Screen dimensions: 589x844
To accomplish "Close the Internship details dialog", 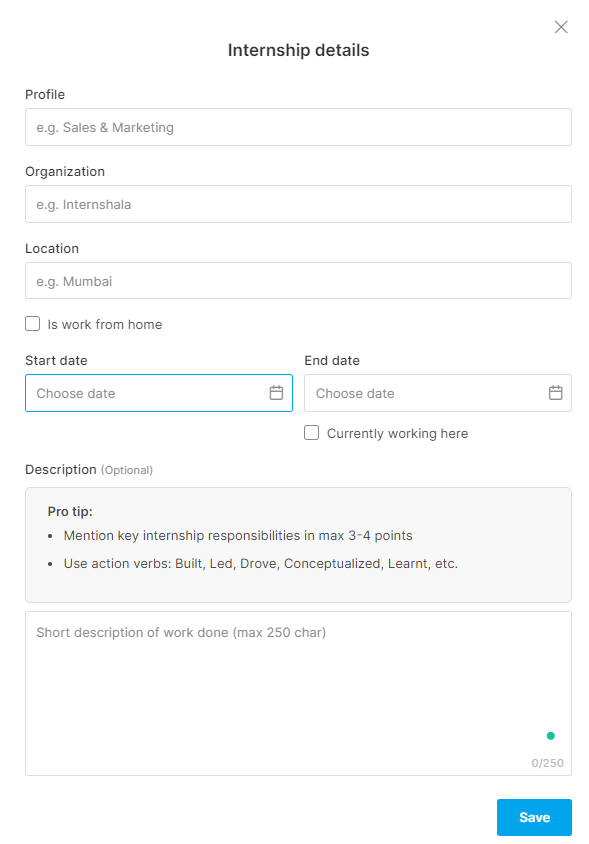I will [561, 27].
